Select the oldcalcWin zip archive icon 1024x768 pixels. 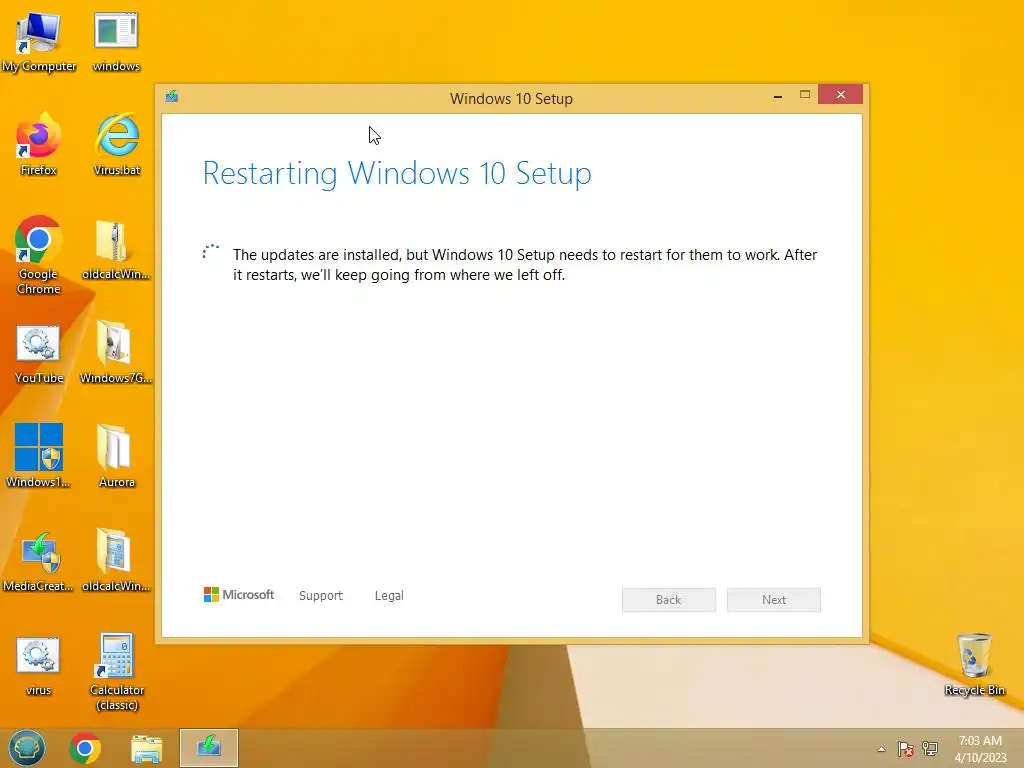[x=116, y=249]
